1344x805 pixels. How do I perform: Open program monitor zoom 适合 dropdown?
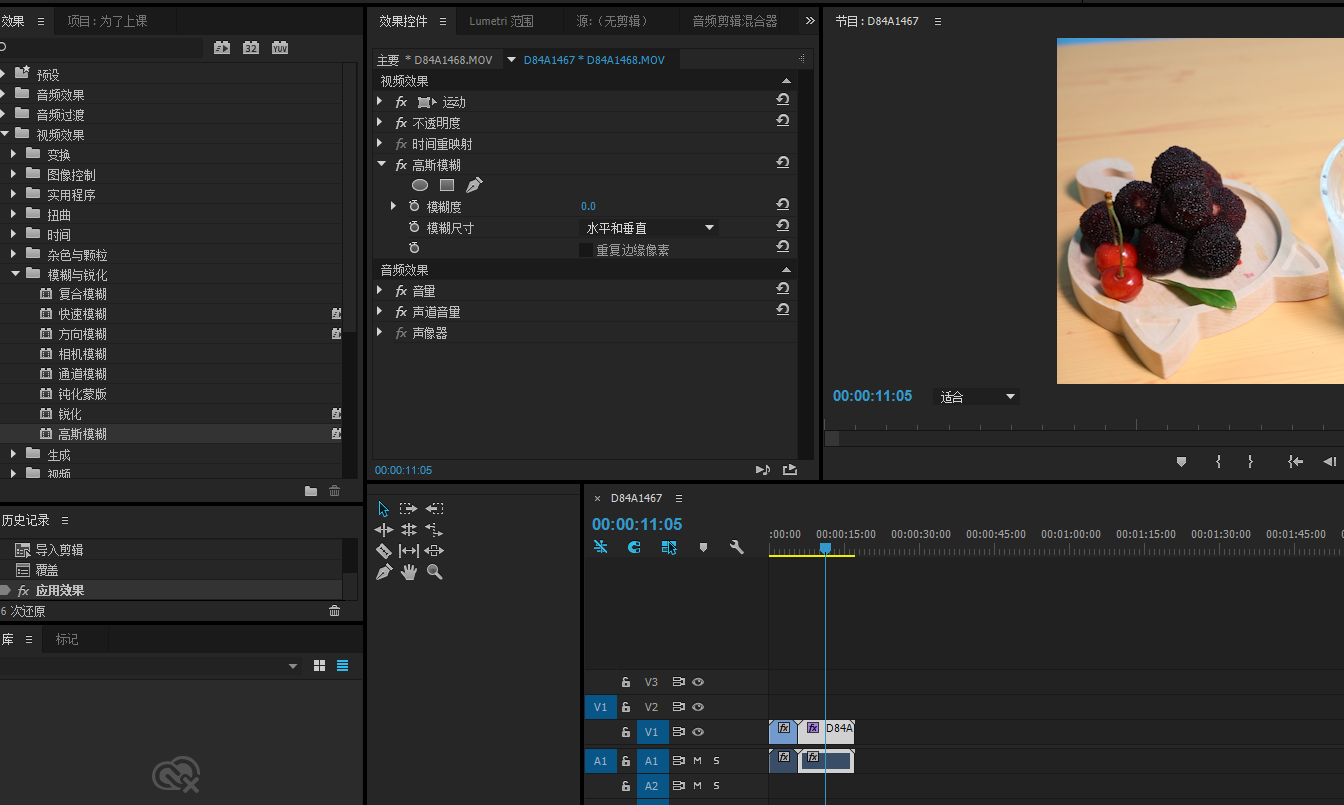tap(976, 397)
